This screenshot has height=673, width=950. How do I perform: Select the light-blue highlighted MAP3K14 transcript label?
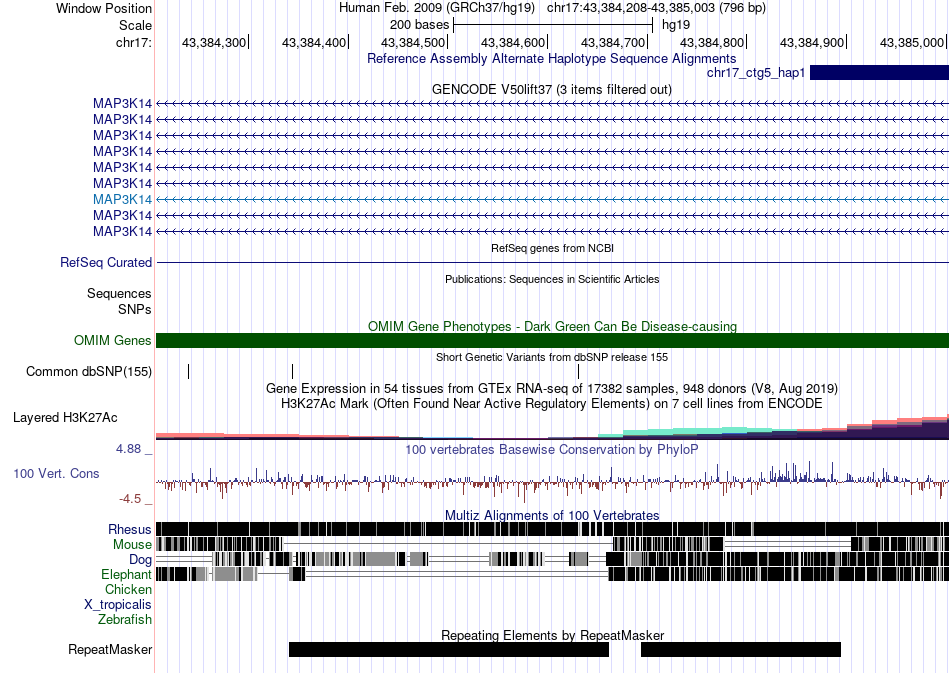(x=122, y=199)
